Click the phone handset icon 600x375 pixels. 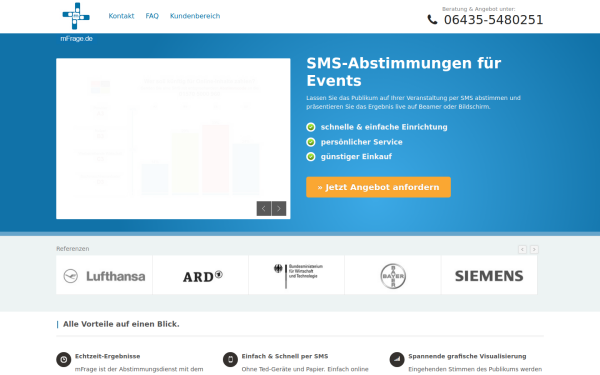[432, 20]
